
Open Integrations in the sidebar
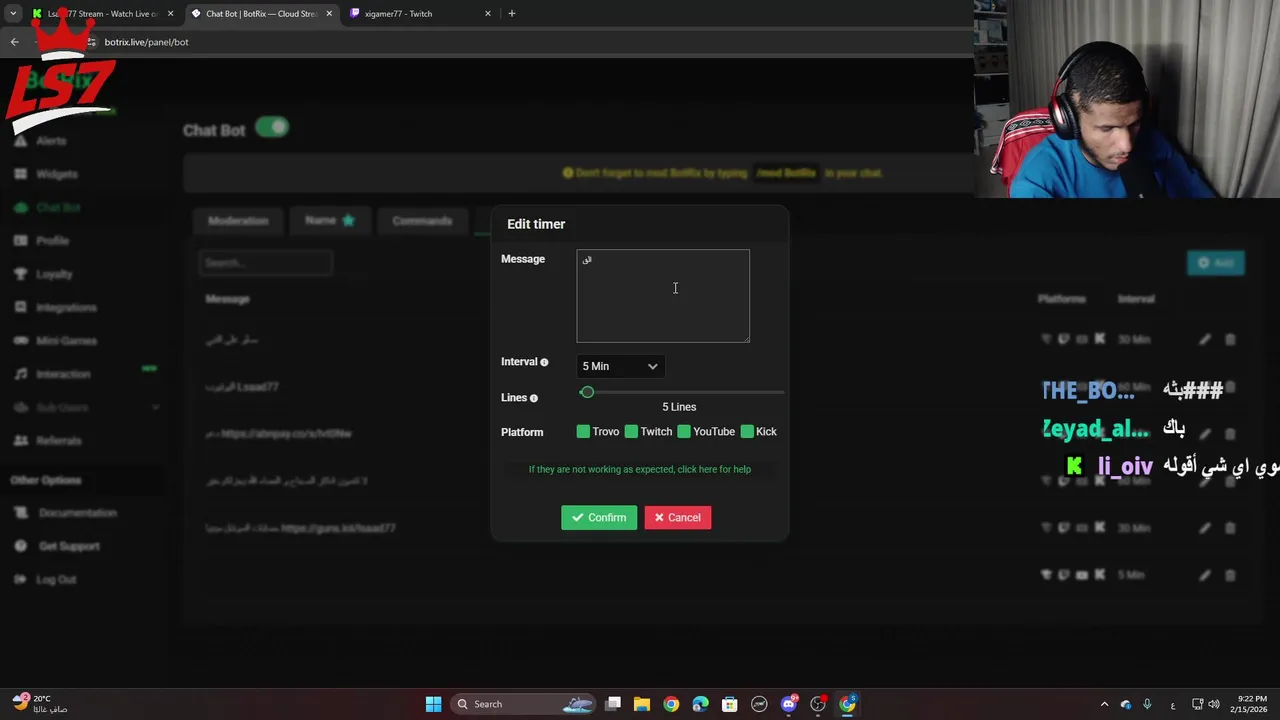point(67,308)
